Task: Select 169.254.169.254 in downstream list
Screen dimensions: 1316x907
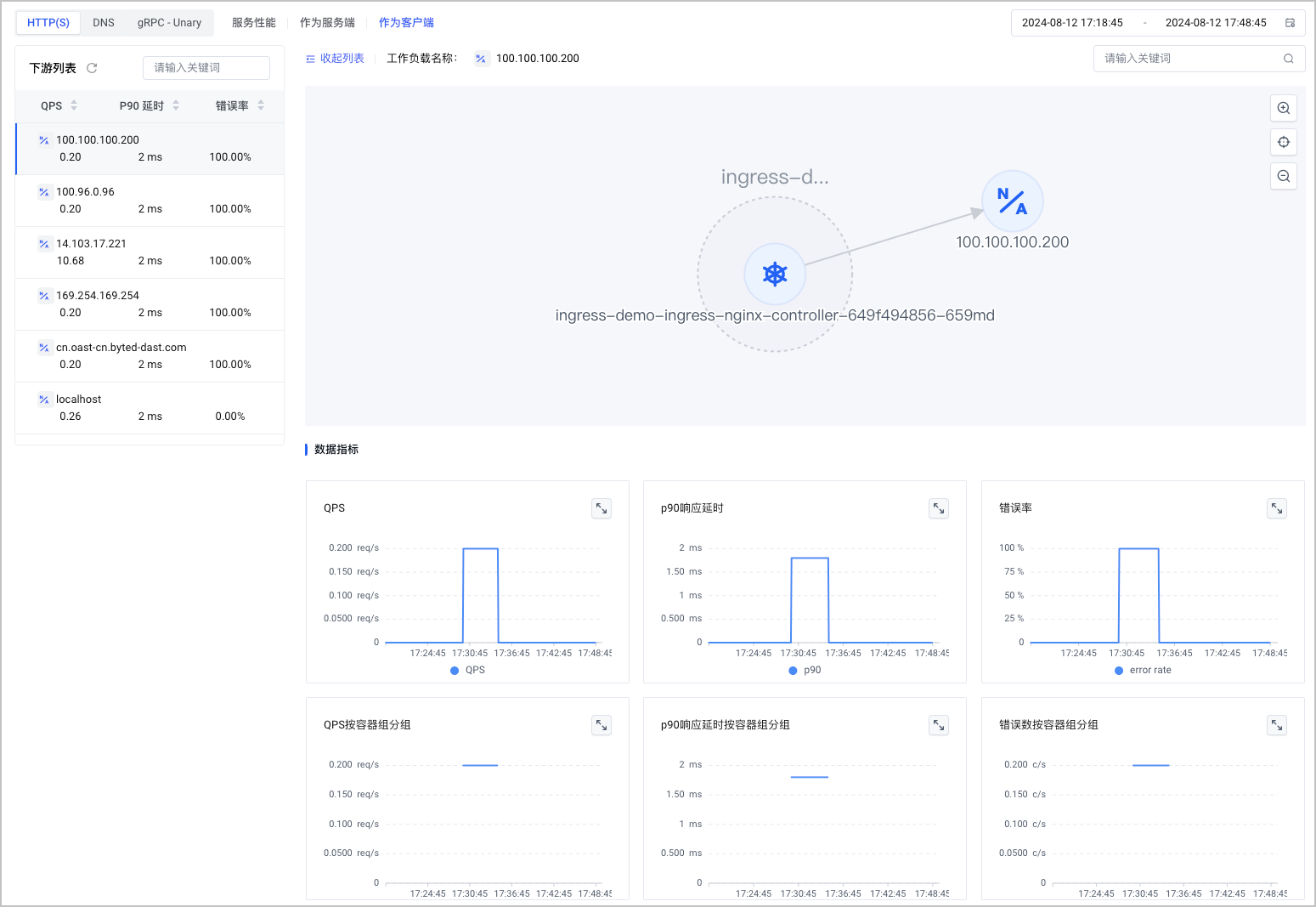Action: (150, 304)
